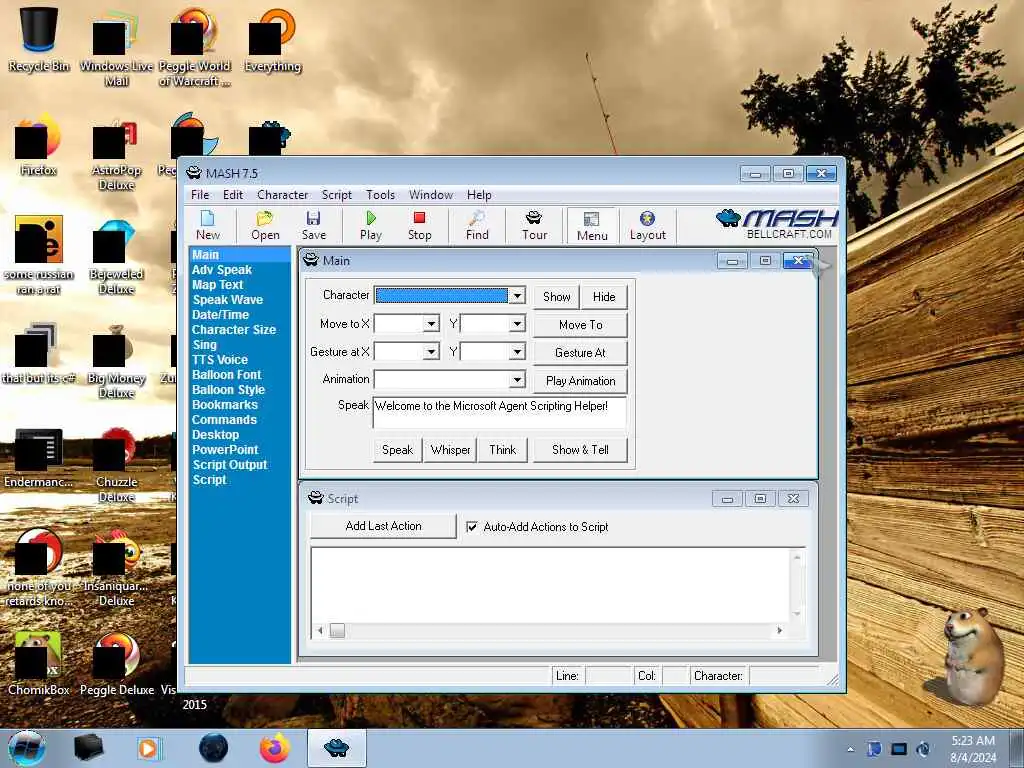Toggle the Menu panel toolbar button
Viewport: 1024px width, 768px height.
(592, 226)
